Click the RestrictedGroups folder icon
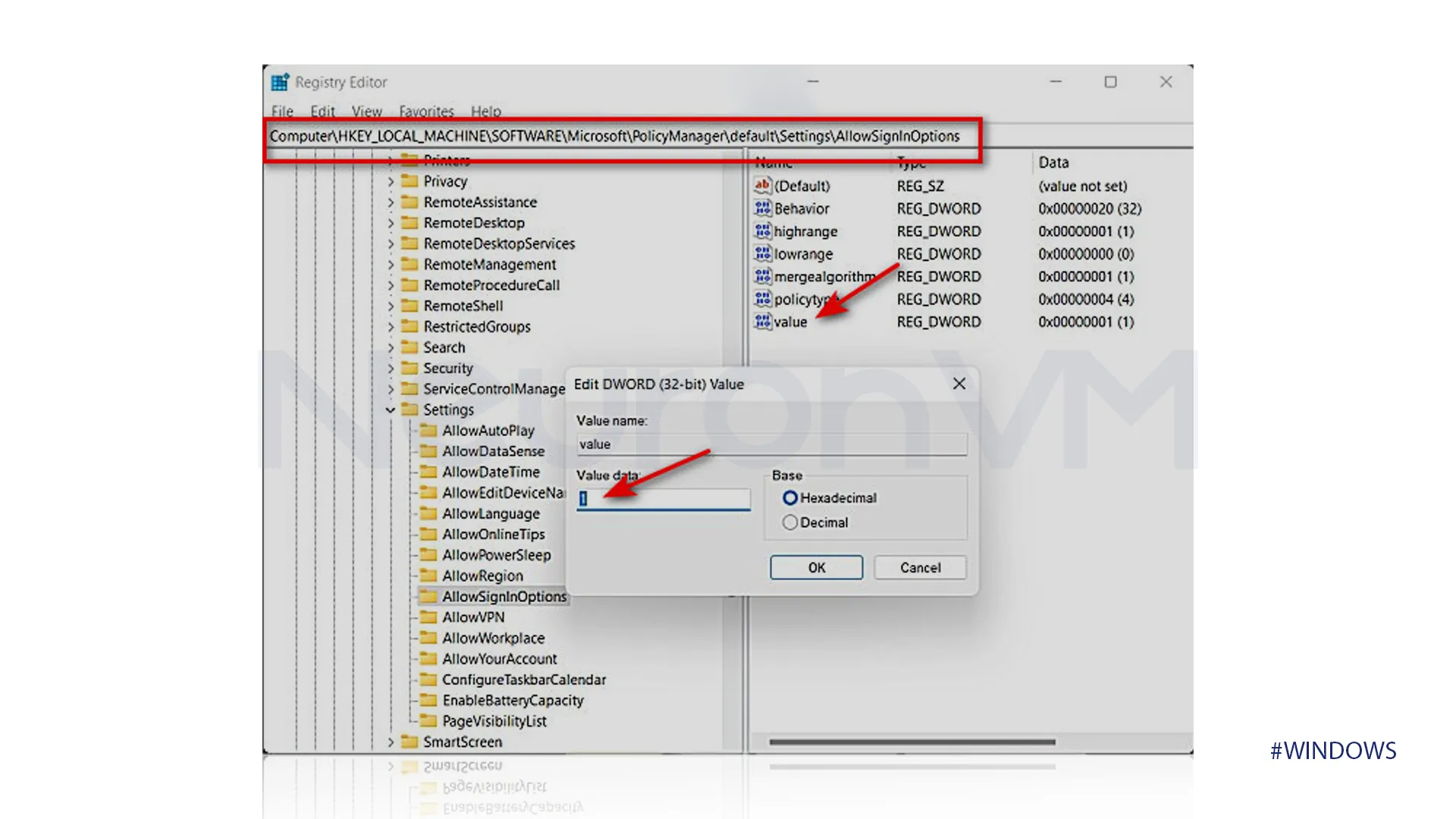Screen dimensions: 1456x819 pos(409,326)
